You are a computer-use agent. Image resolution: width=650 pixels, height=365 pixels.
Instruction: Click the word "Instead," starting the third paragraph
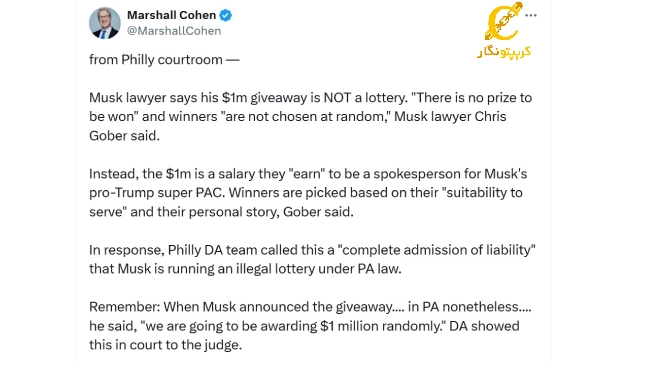click(x=114, y=174)
